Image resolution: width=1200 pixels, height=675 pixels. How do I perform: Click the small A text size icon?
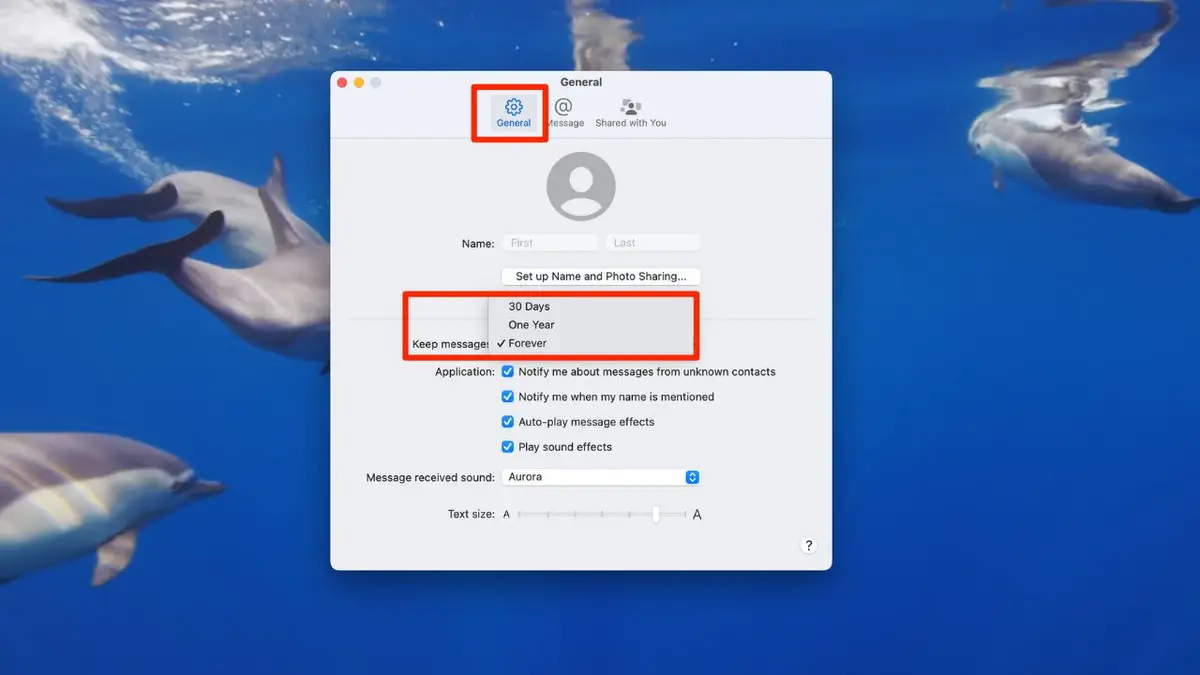click(506, 514)
